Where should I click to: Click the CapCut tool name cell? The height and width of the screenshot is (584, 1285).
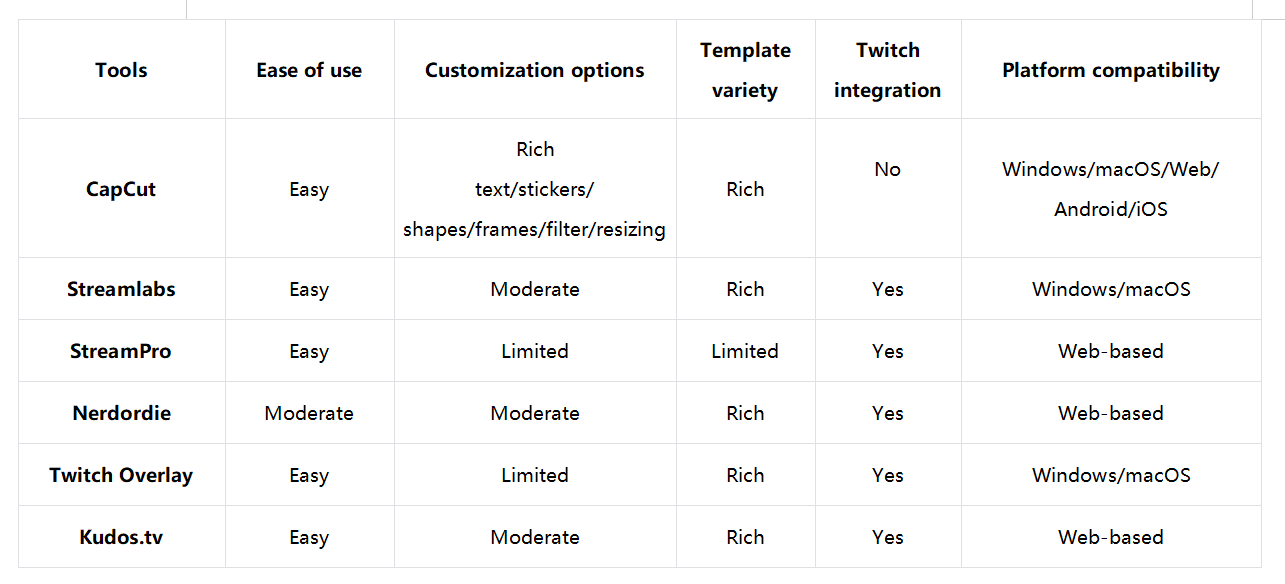pos(121,189)
